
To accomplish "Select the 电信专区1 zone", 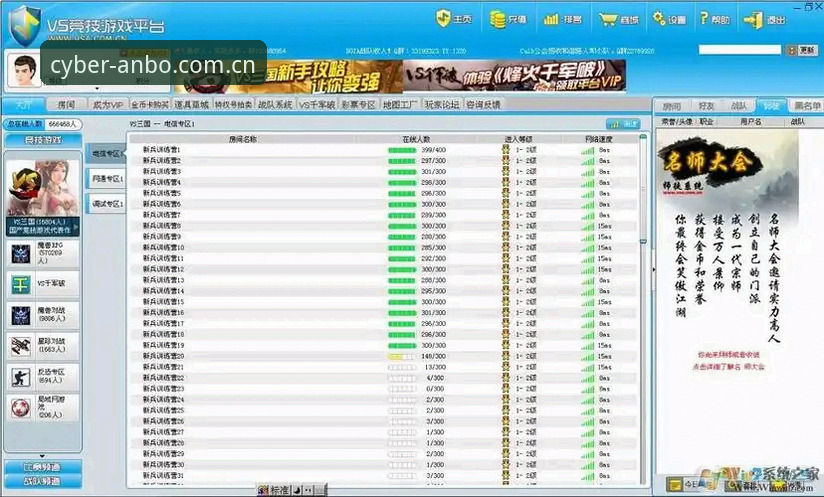I will point(107,153).
